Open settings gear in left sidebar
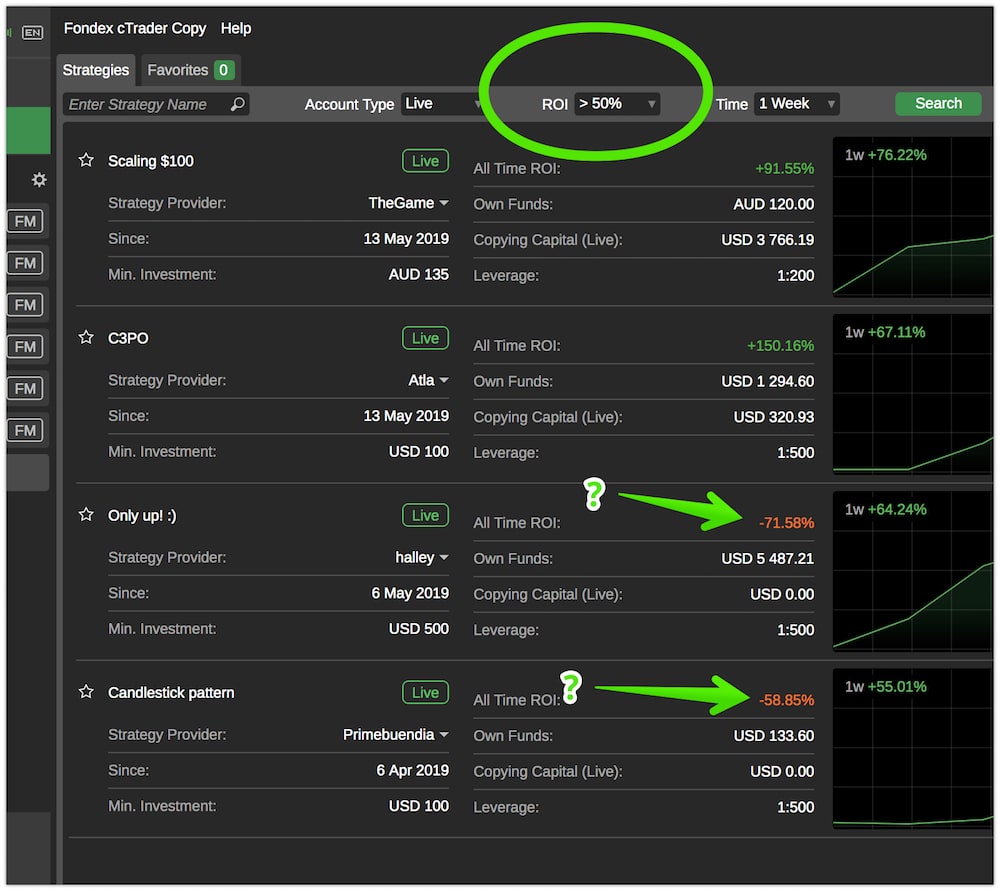Screen dimensions: 1000x891 click(x=39, y=180)
